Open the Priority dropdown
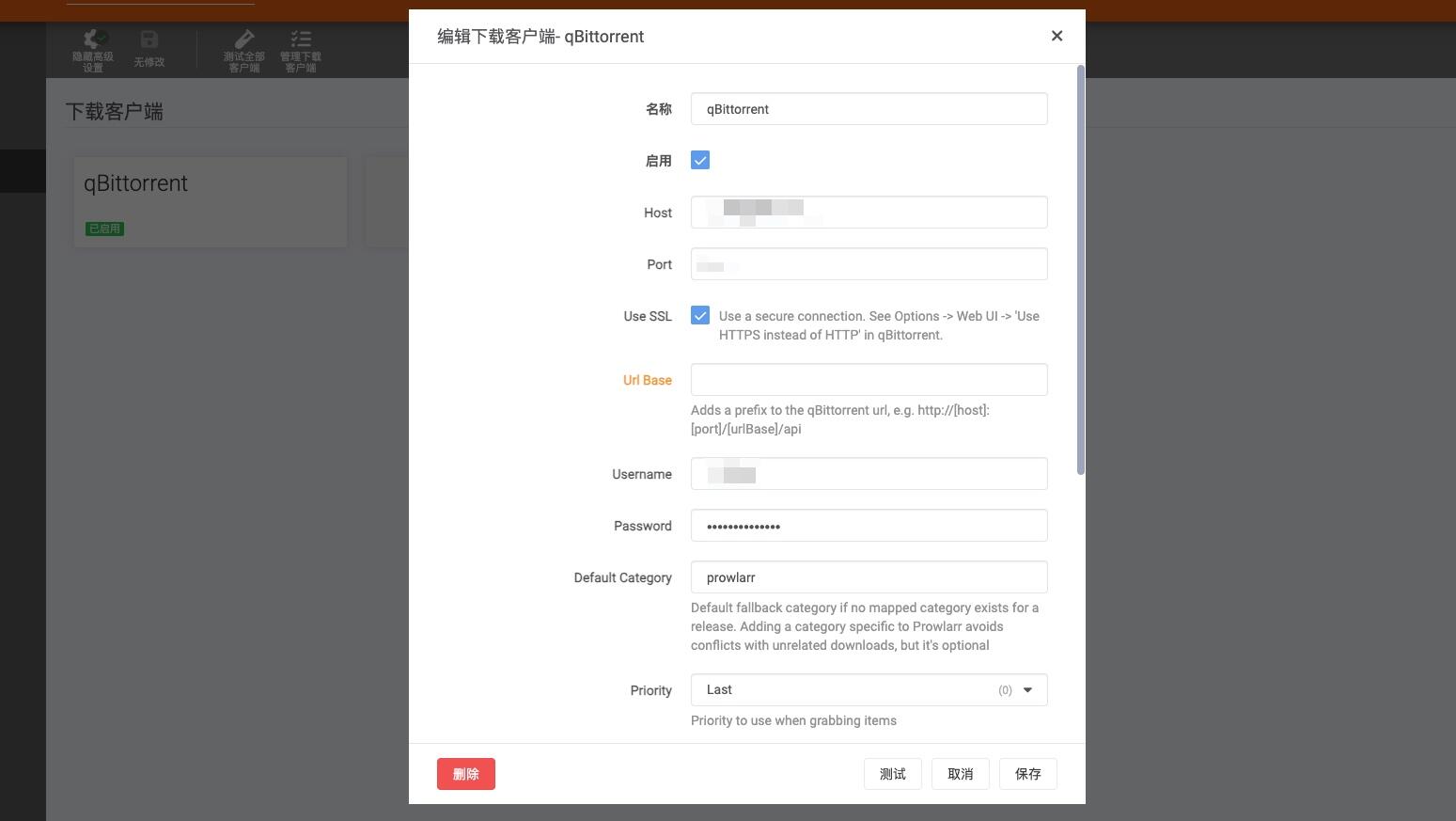1456x821 pixels. click(x=869, y=689)
